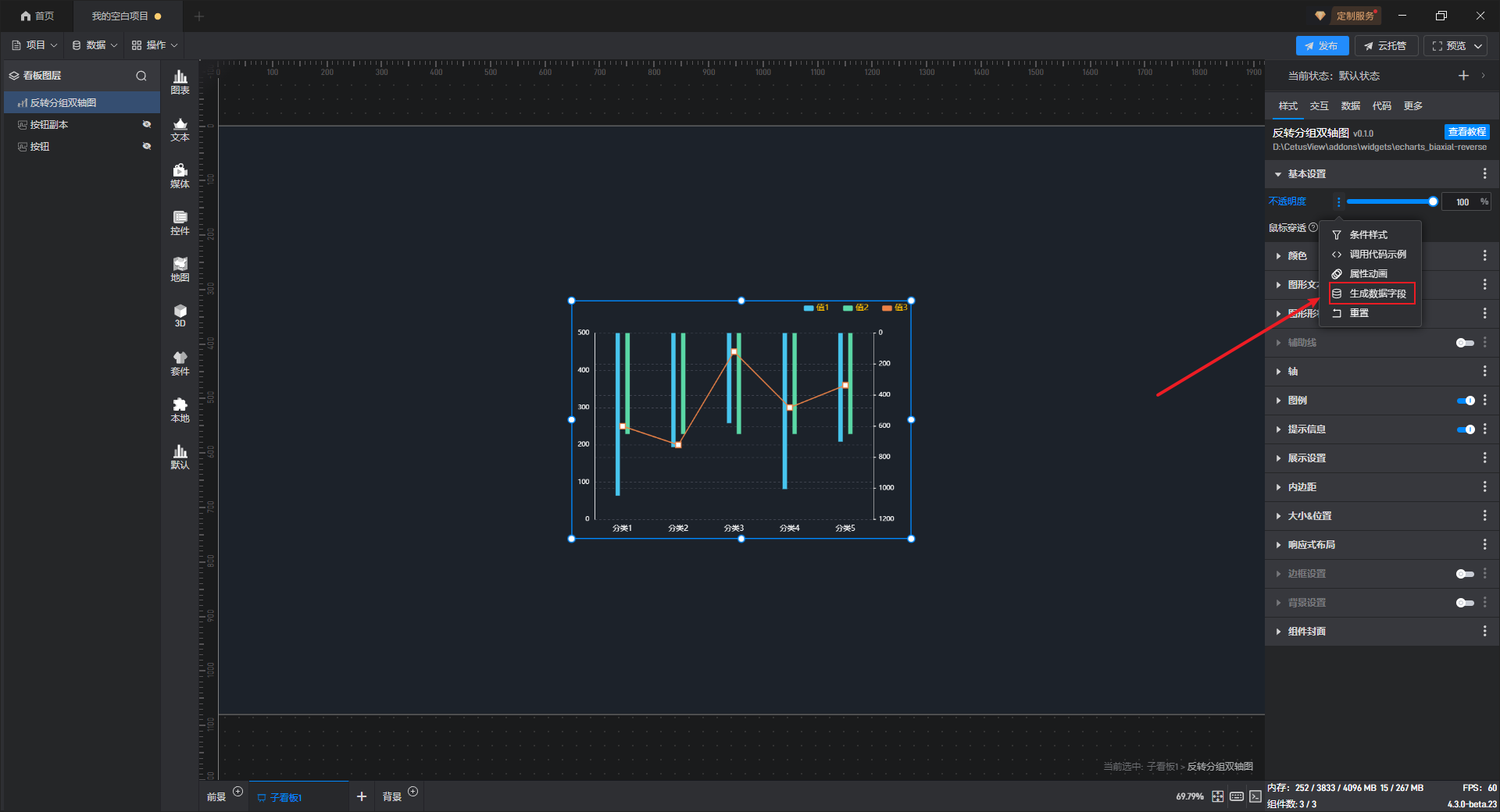Screen dimensions: 1500x812
Task: Toggle visibility of 按钮副本 layer
Action: (x=146, y=125)
